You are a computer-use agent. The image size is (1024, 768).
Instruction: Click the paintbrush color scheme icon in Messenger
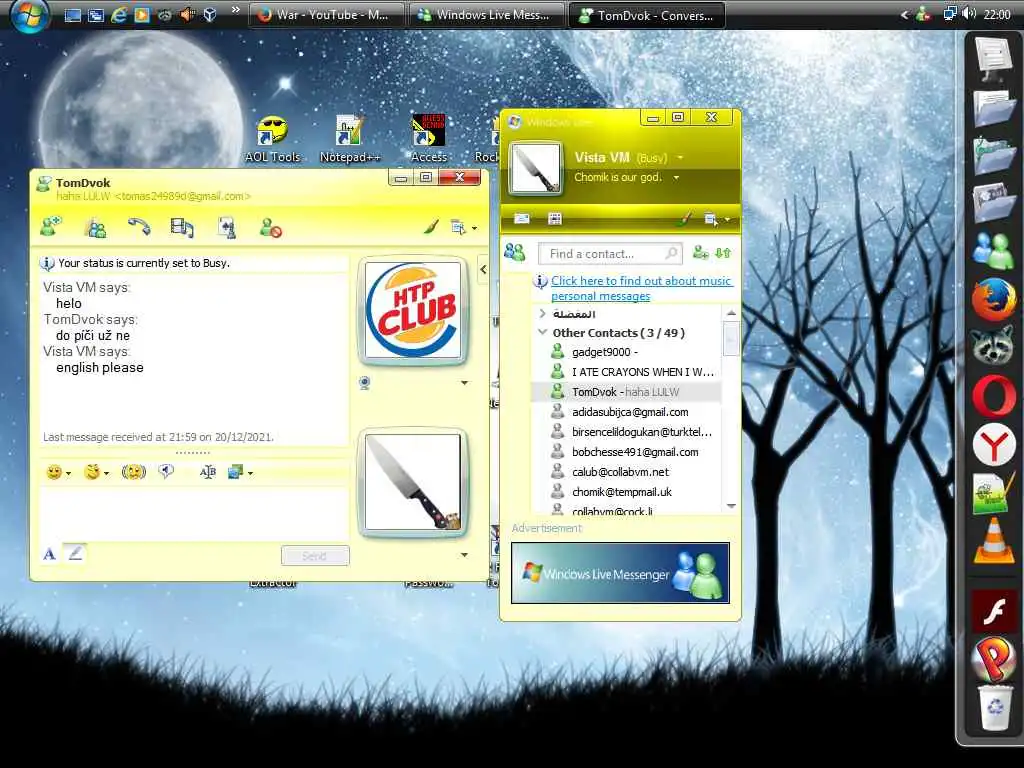tap(684, 218)
